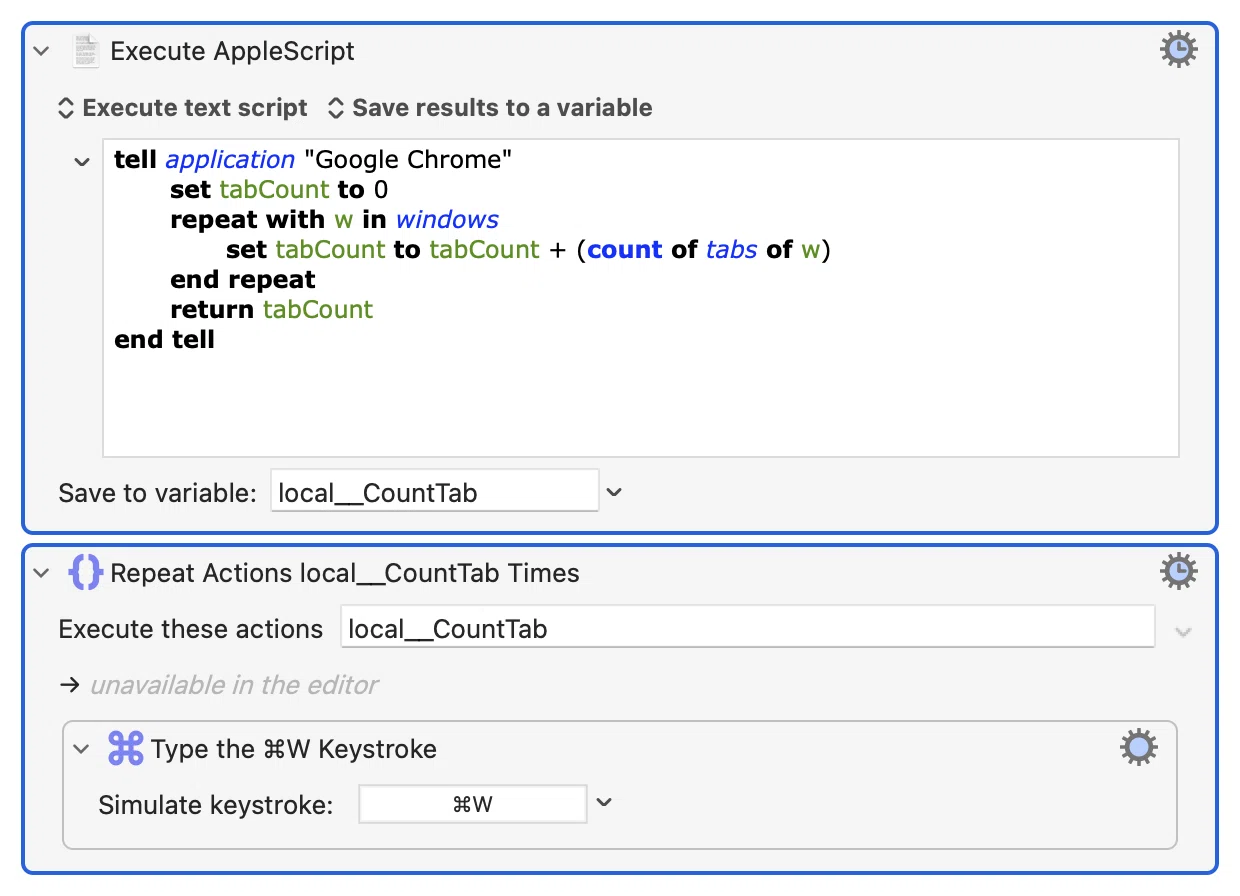Collapse the Type ⌘W Keystroke action
This screenshot has width=1240, height=896.
click(82, 749)
